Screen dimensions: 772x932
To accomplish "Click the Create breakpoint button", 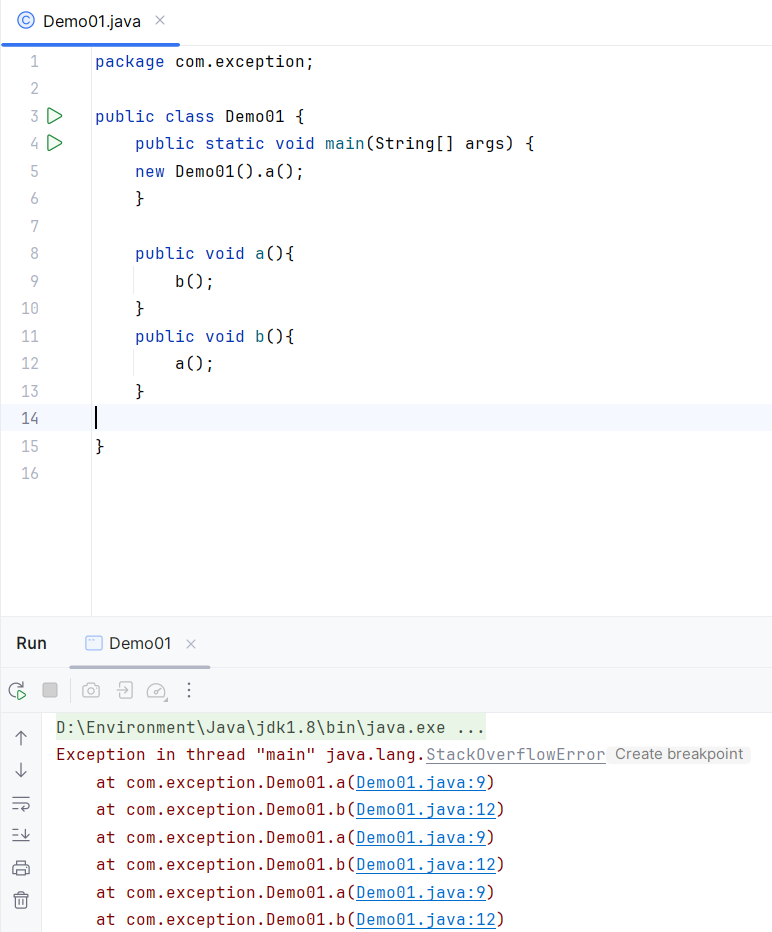I will [x=679, y=754].
